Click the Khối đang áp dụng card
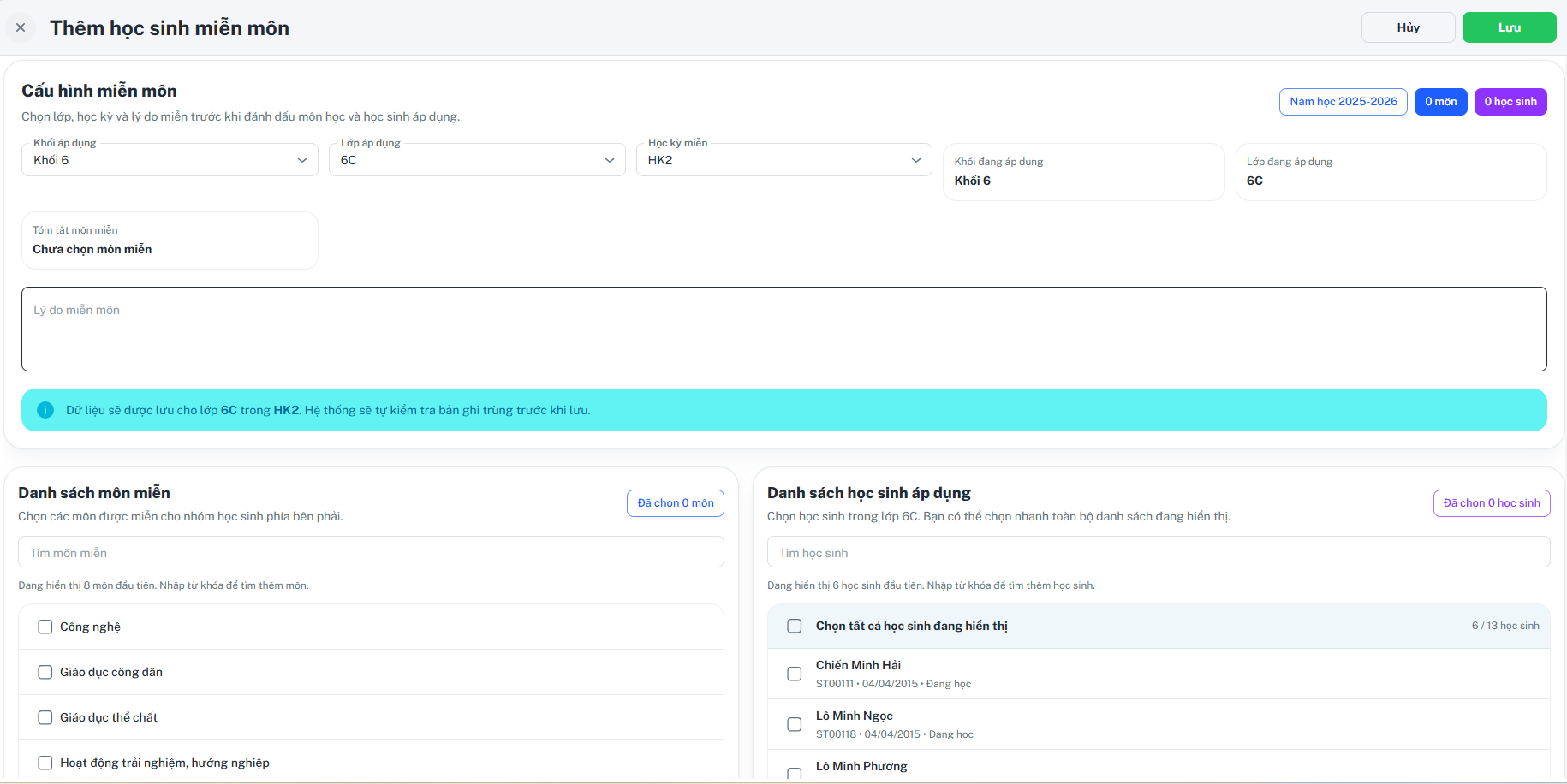This screenshot has height=784, width=1567. (1083, 172)
